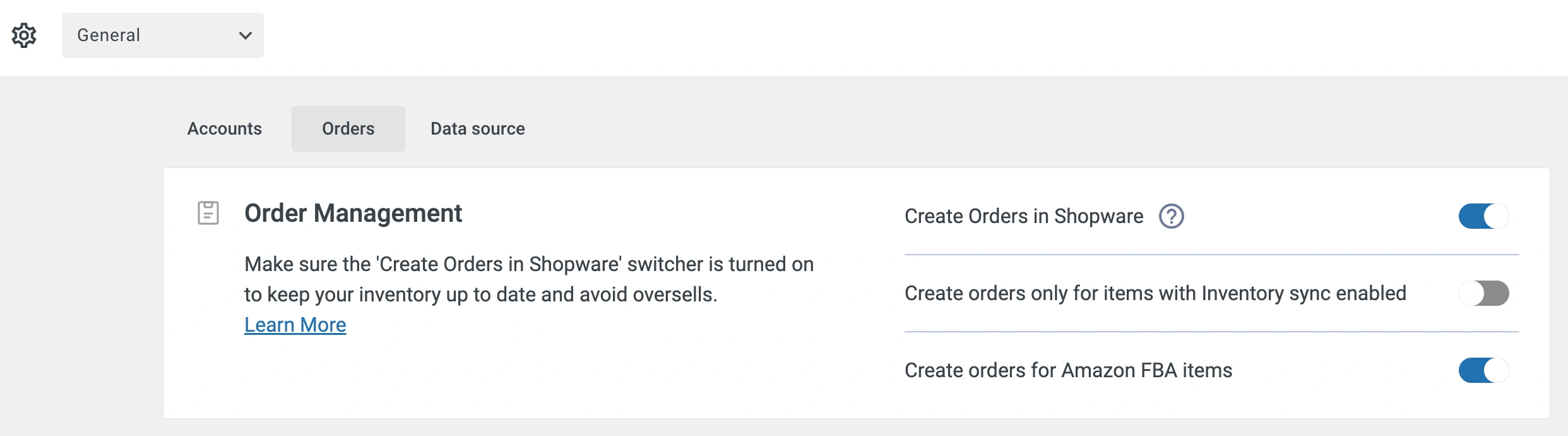Image resolution: width=1568 pixels, height=436 pixels.
Task: Turn off Create orders for Amazon FBA items
Action: [x=1483, y=371]
